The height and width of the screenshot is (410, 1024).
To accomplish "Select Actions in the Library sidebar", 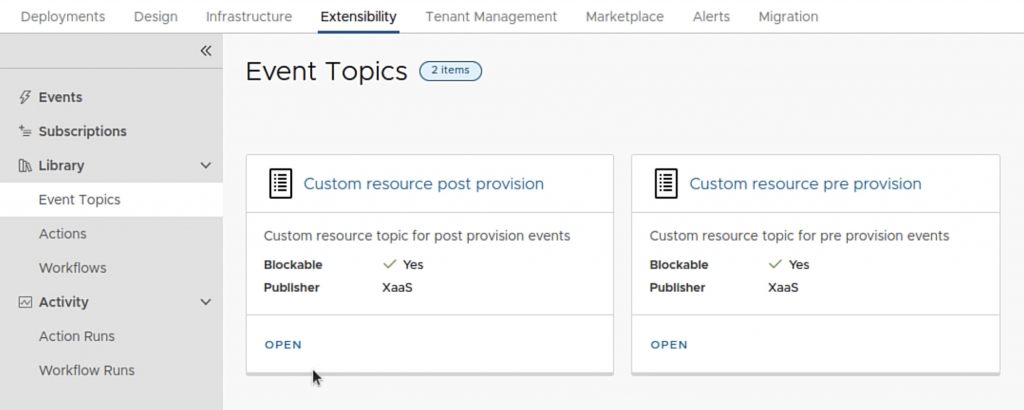I will point(62,234).
